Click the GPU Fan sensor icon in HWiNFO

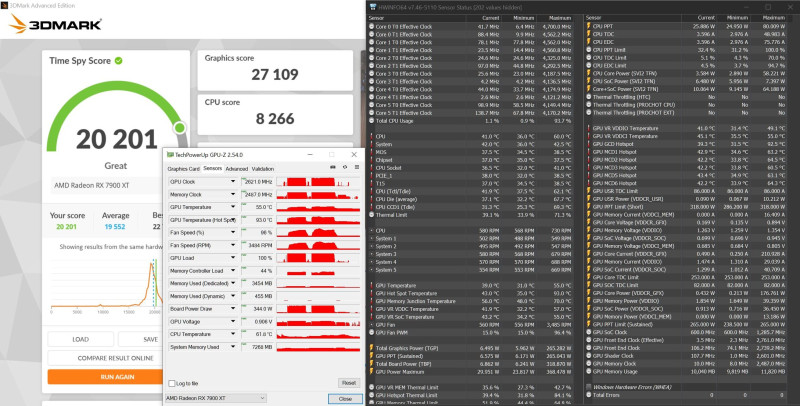pyautogui.click(x=371, y=324)
